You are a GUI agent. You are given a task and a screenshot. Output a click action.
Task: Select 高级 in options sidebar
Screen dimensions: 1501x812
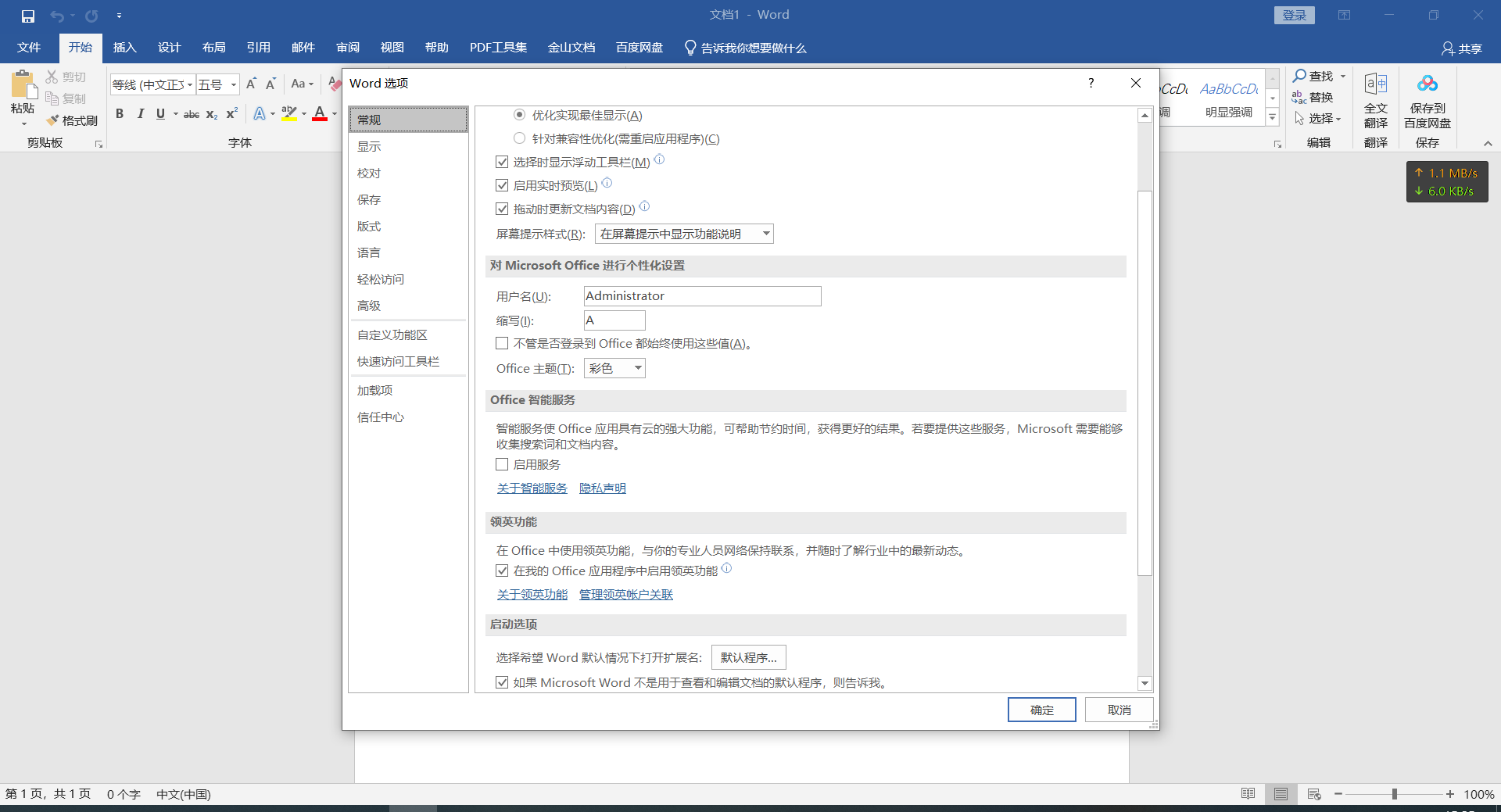coord(369,306)
